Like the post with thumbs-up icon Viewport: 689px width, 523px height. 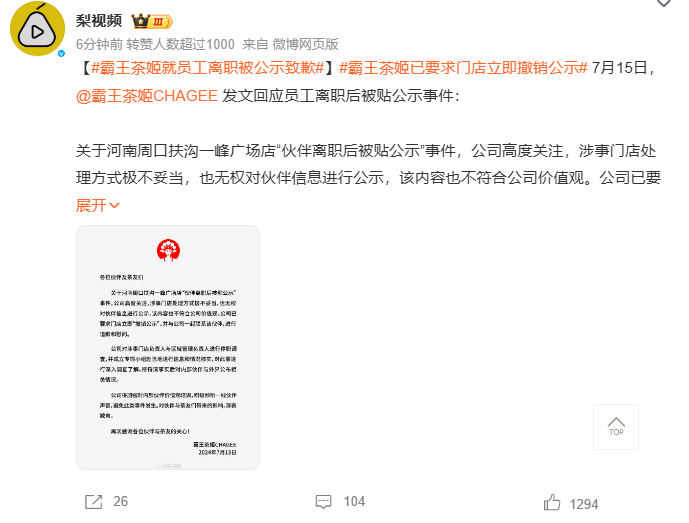552,502
